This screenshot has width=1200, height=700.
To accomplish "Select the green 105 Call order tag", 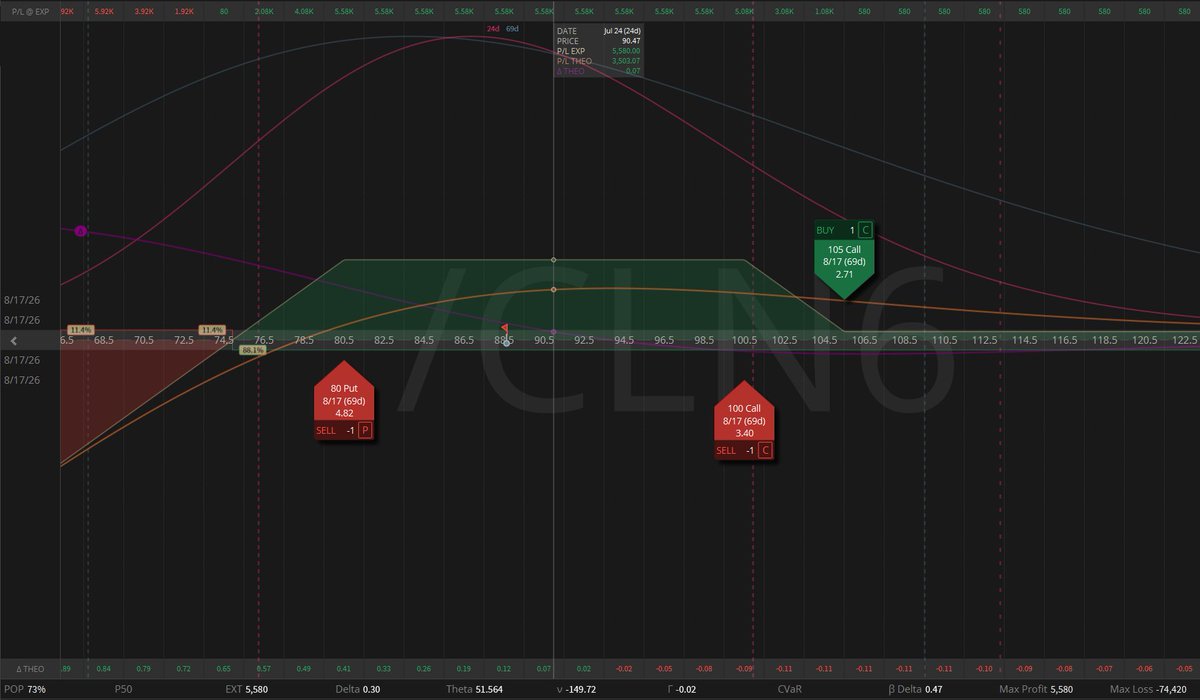I will [845, 259].
